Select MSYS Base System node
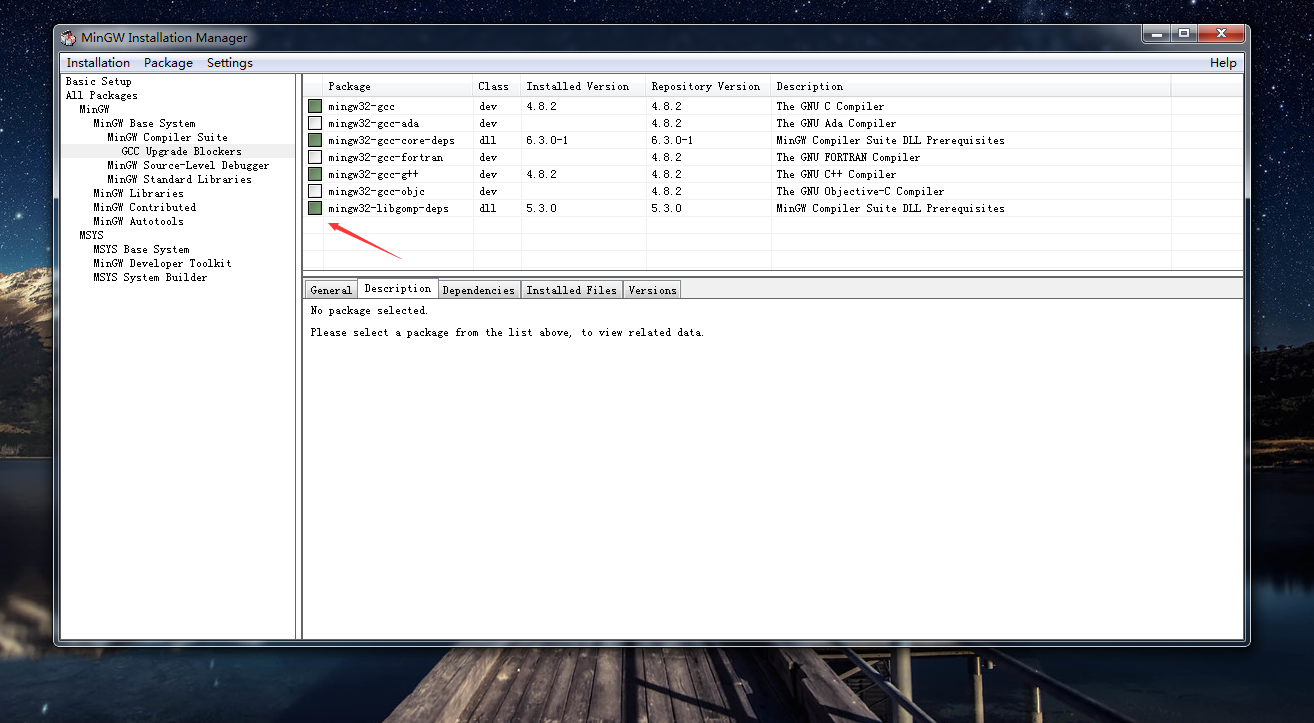The height and width of the screenshot is (723, 1314). pyautogui.click(x=141, y=249)
